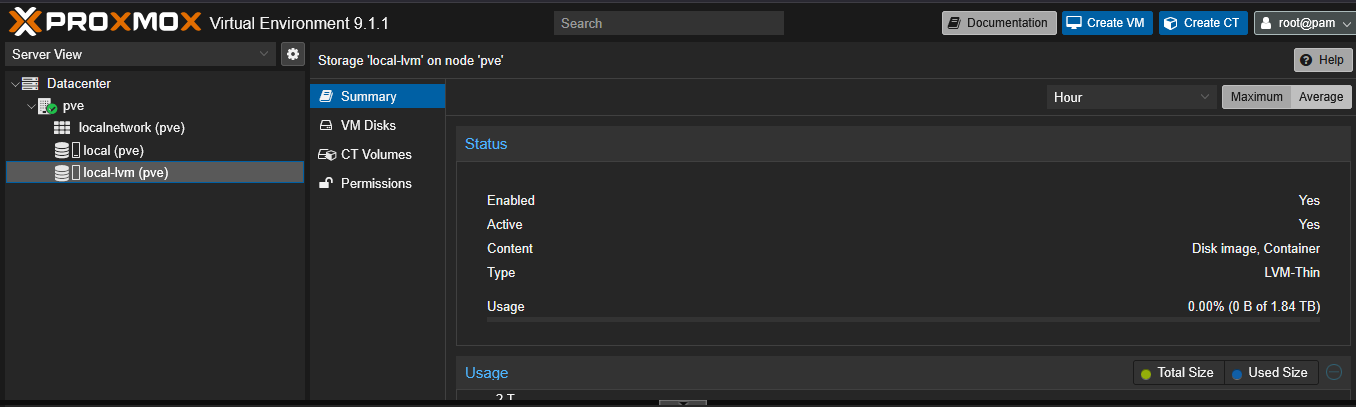Open the Summary tab

coord(378,97)
